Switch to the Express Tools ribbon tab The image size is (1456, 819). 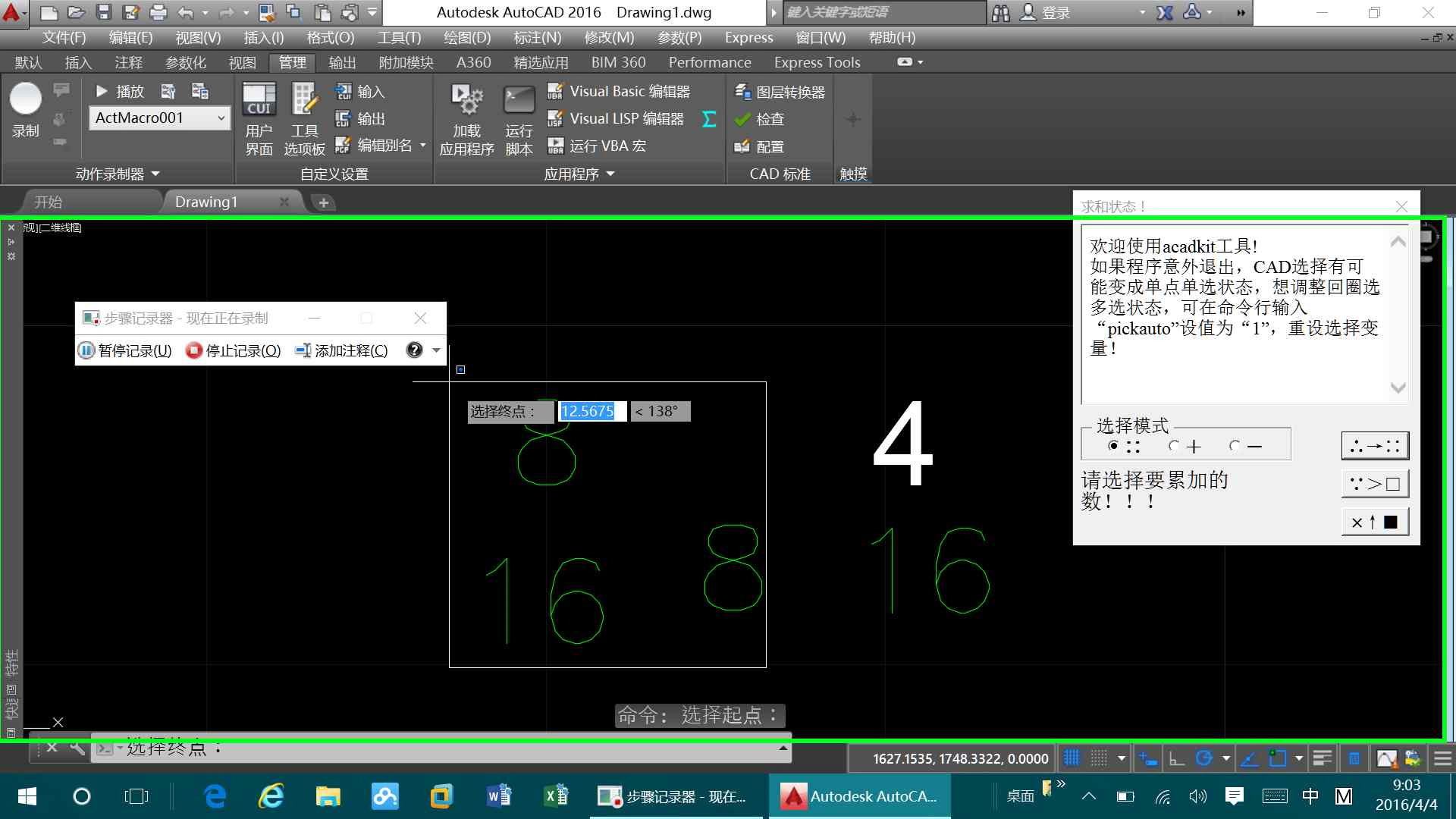(x=817, y=62)
